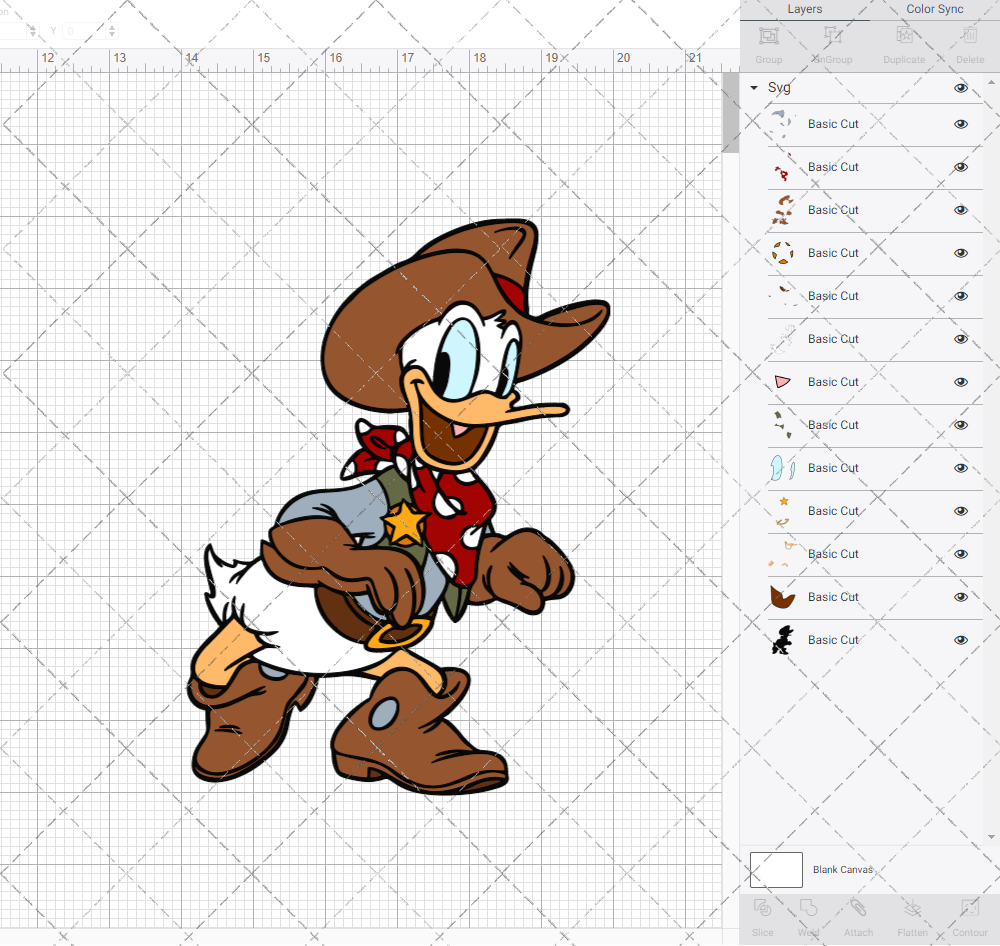
Task: Hide the dark brown vest-shaped layer
Action: pos(960,597)
